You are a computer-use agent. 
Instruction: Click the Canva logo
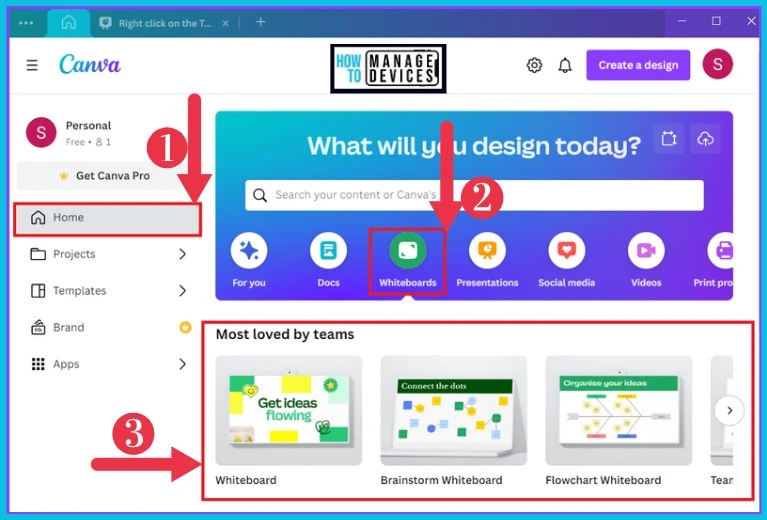tap(90, 64)
